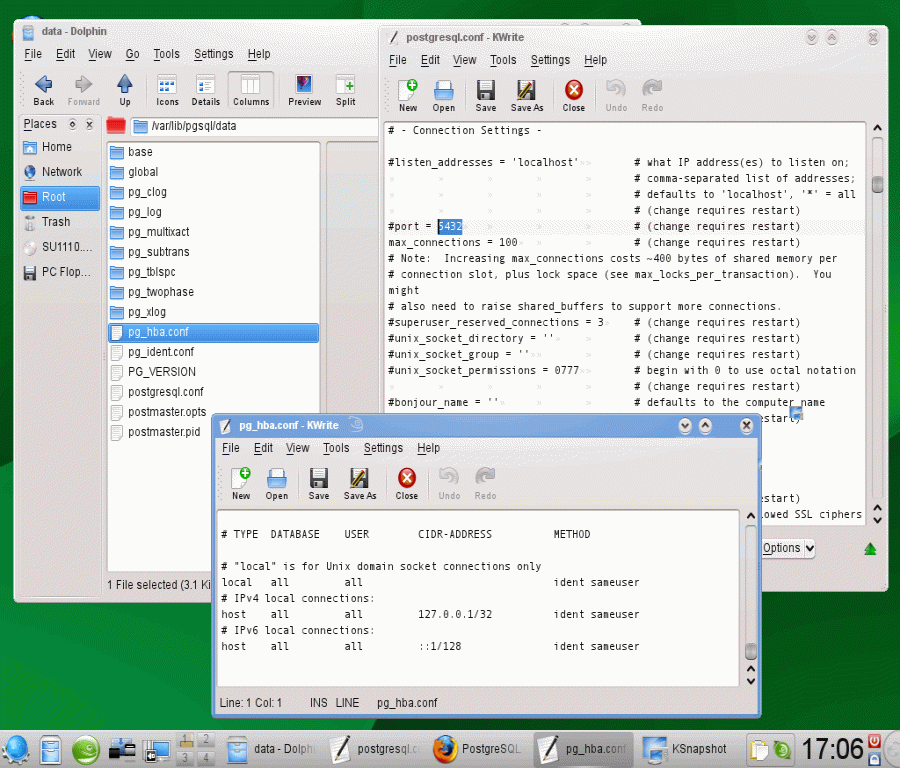Open the KDE application launcher menu
Screen dimensions: 900x768
pos(17,748)
